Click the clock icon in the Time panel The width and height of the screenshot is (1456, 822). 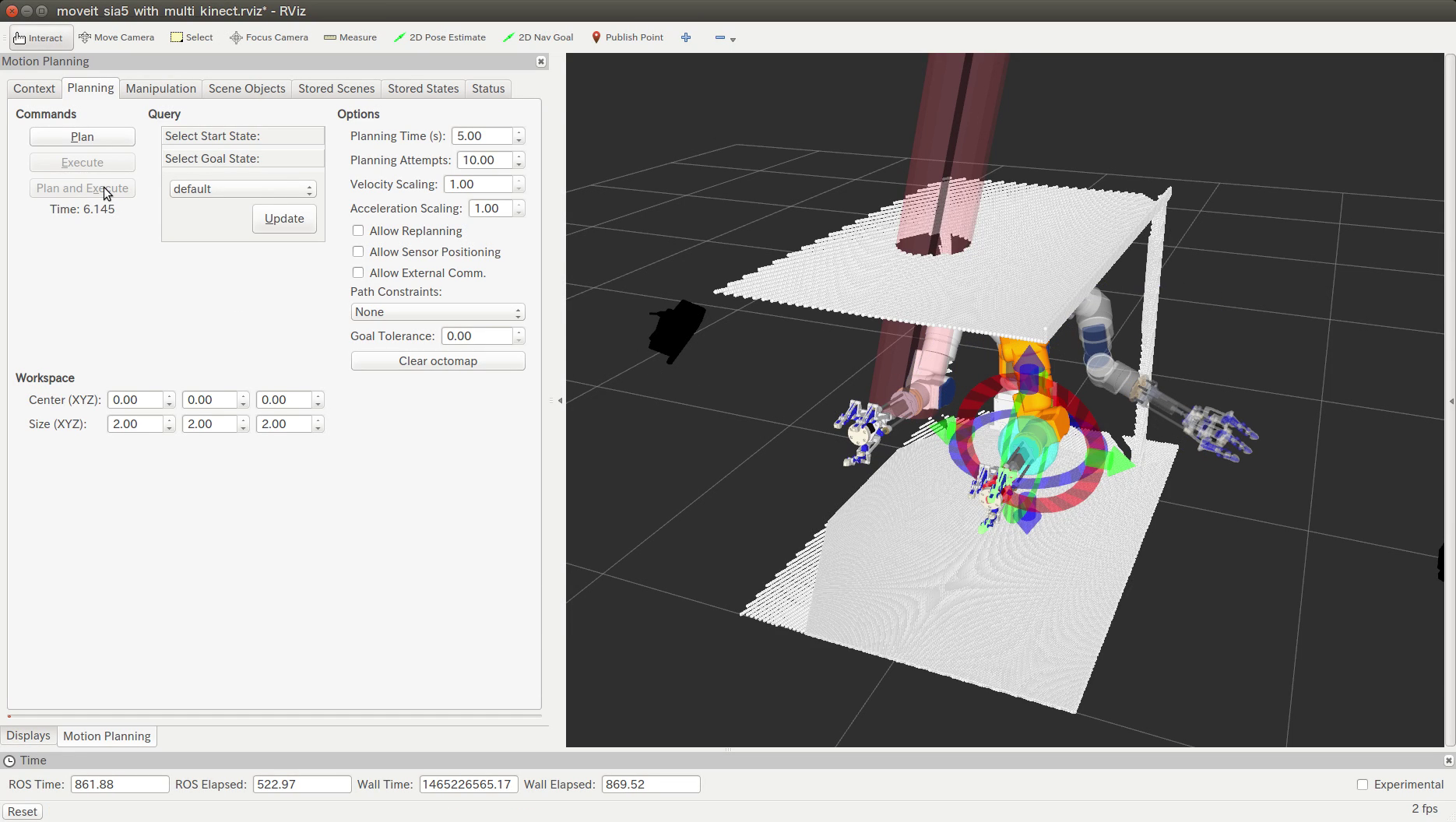[x=9, y=761]
